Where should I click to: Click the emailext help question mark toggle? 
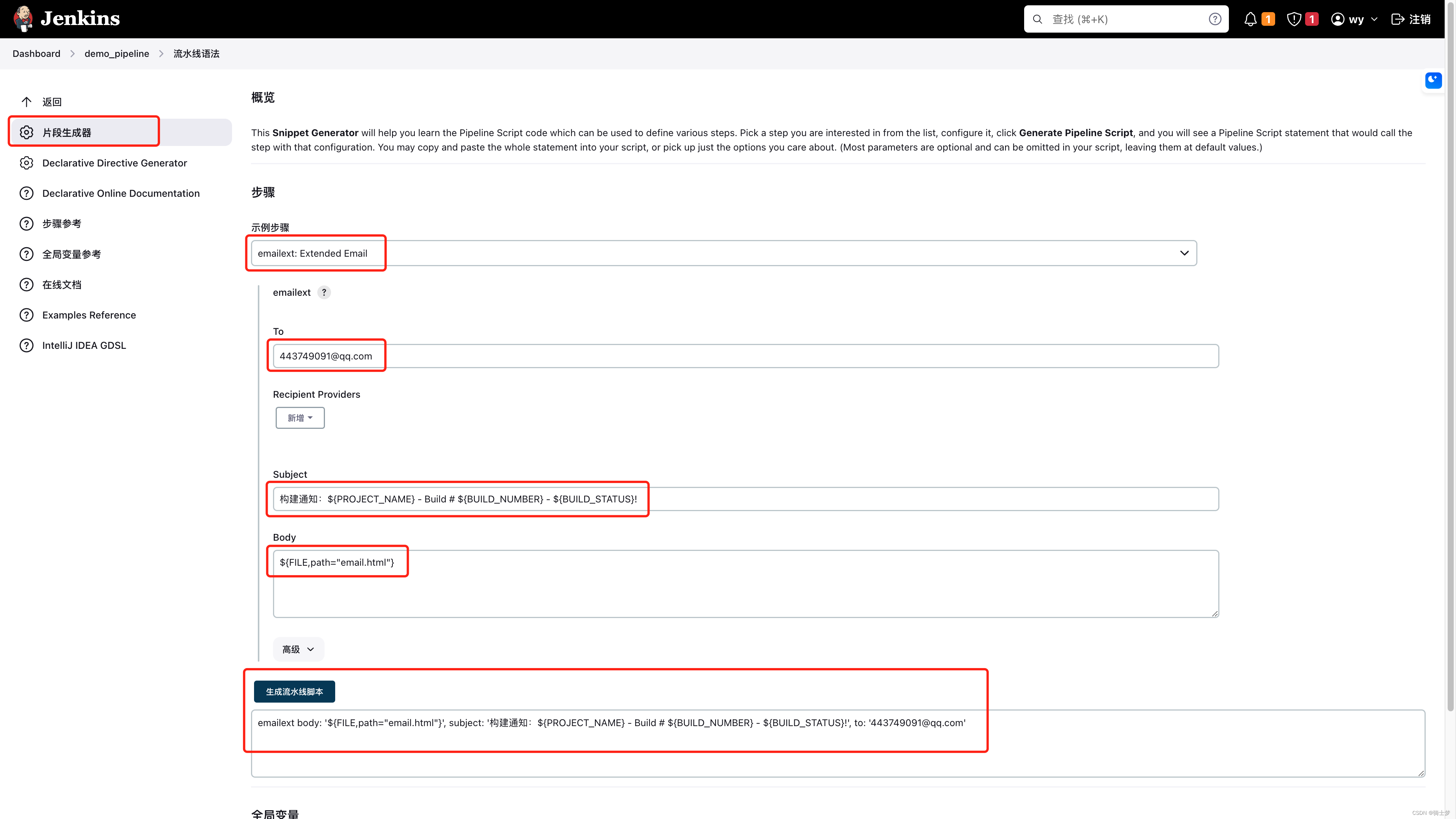point(325,292)
